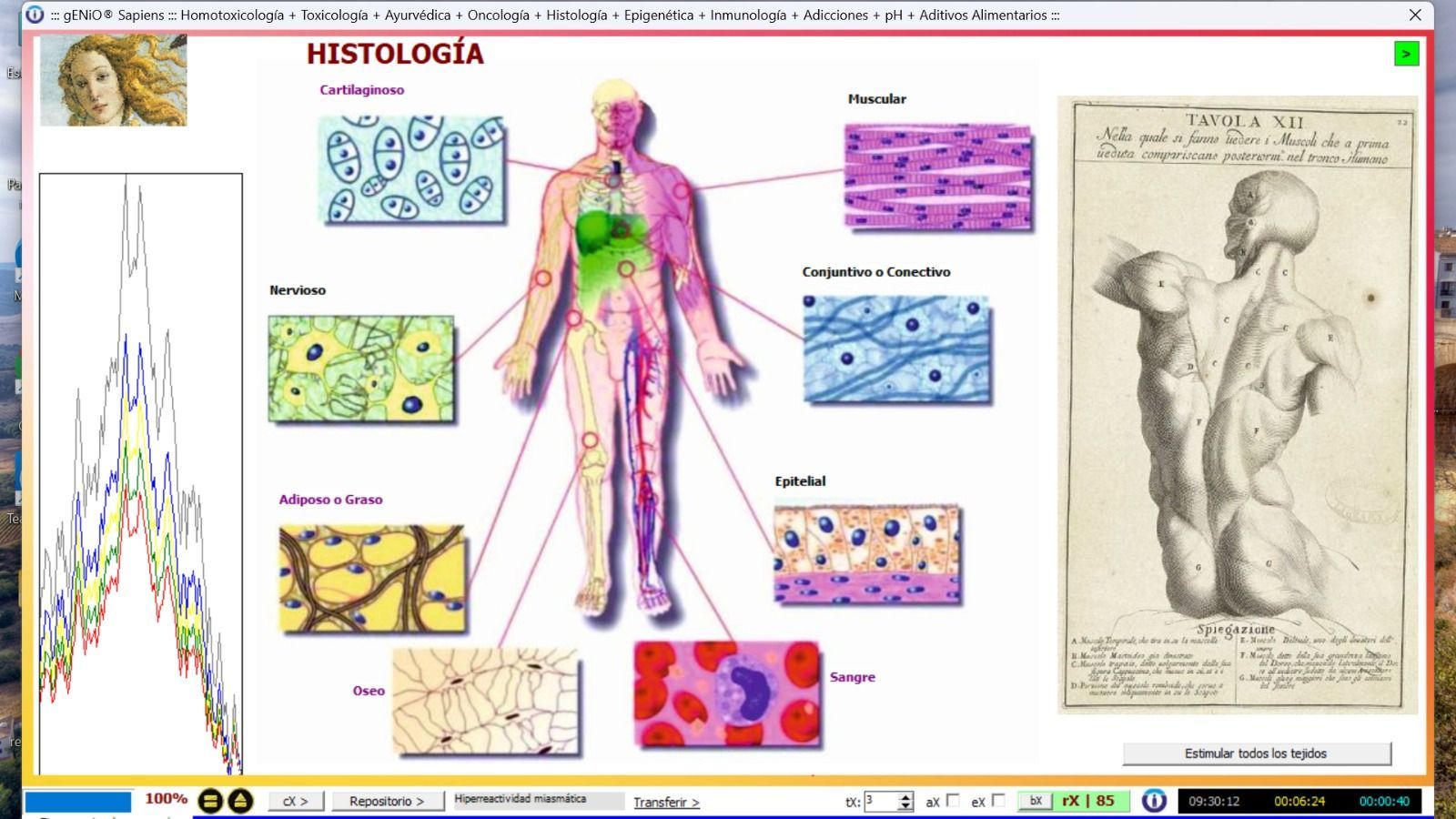Click the Sangre label text
Screen dimensions: 1456x819
pos(853,677)
